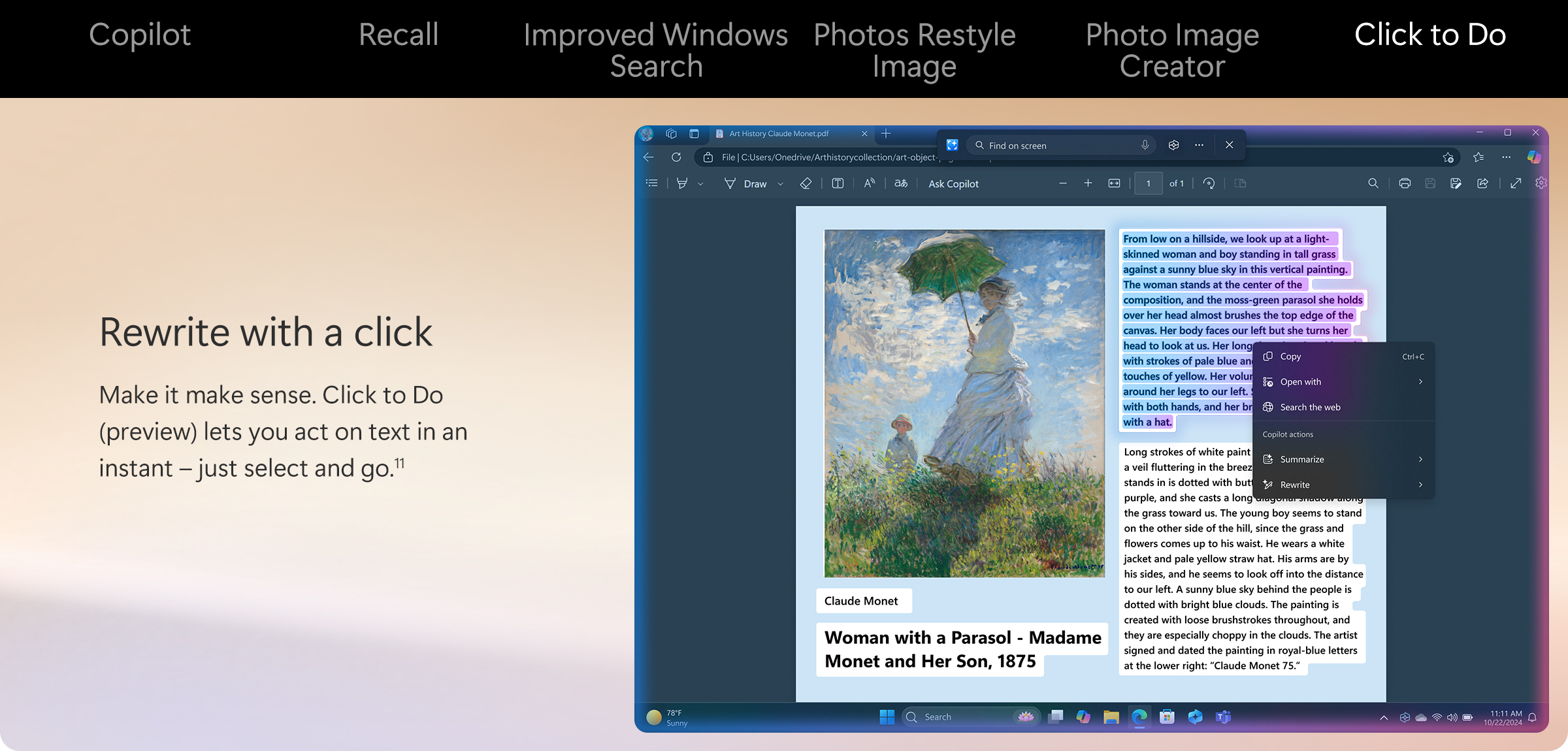This screenshot has width=1568, height=751.
Task: Open the Draw pen options dropdown
Action: click(x=781, y=184)
